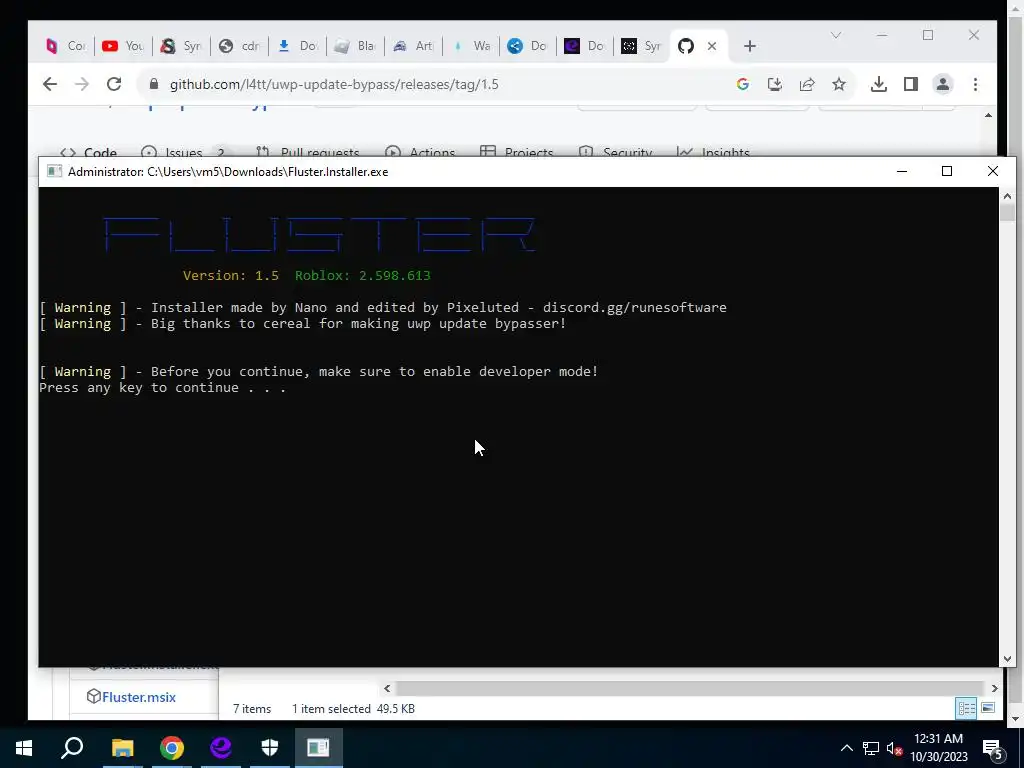Switch Explorer to large icons view
The image size is (1024, 768).
tap(988, 708)
